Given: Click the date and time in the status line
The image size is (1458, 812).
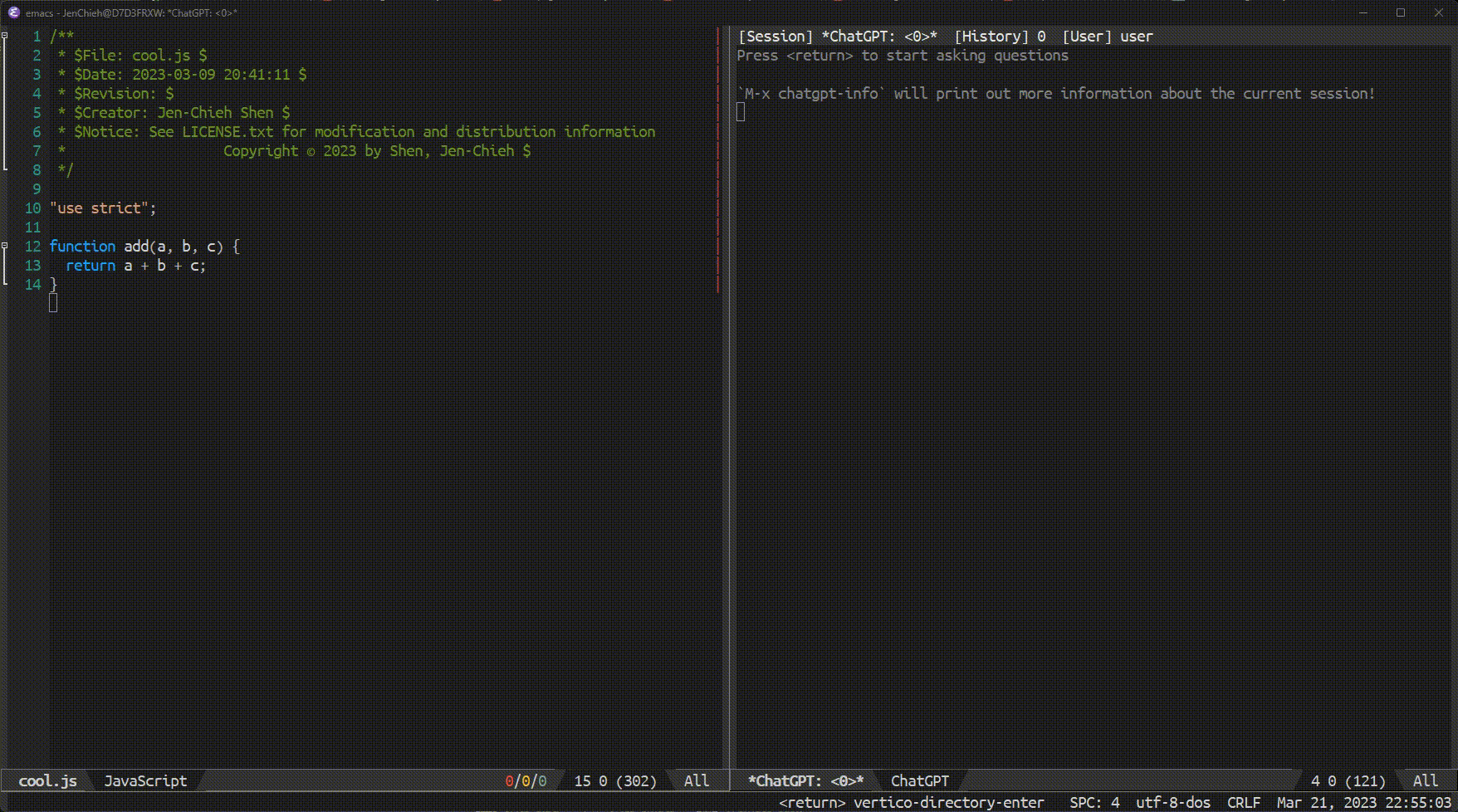Looking at the screenshot, I should point(1364,803).
